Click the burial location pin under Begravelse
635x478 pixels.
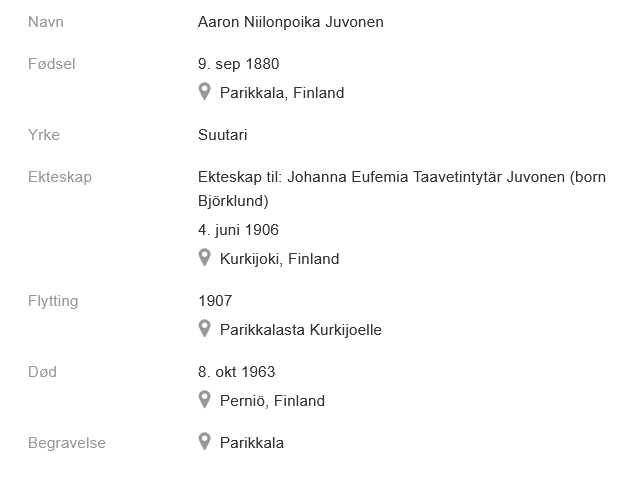(205, 443)
